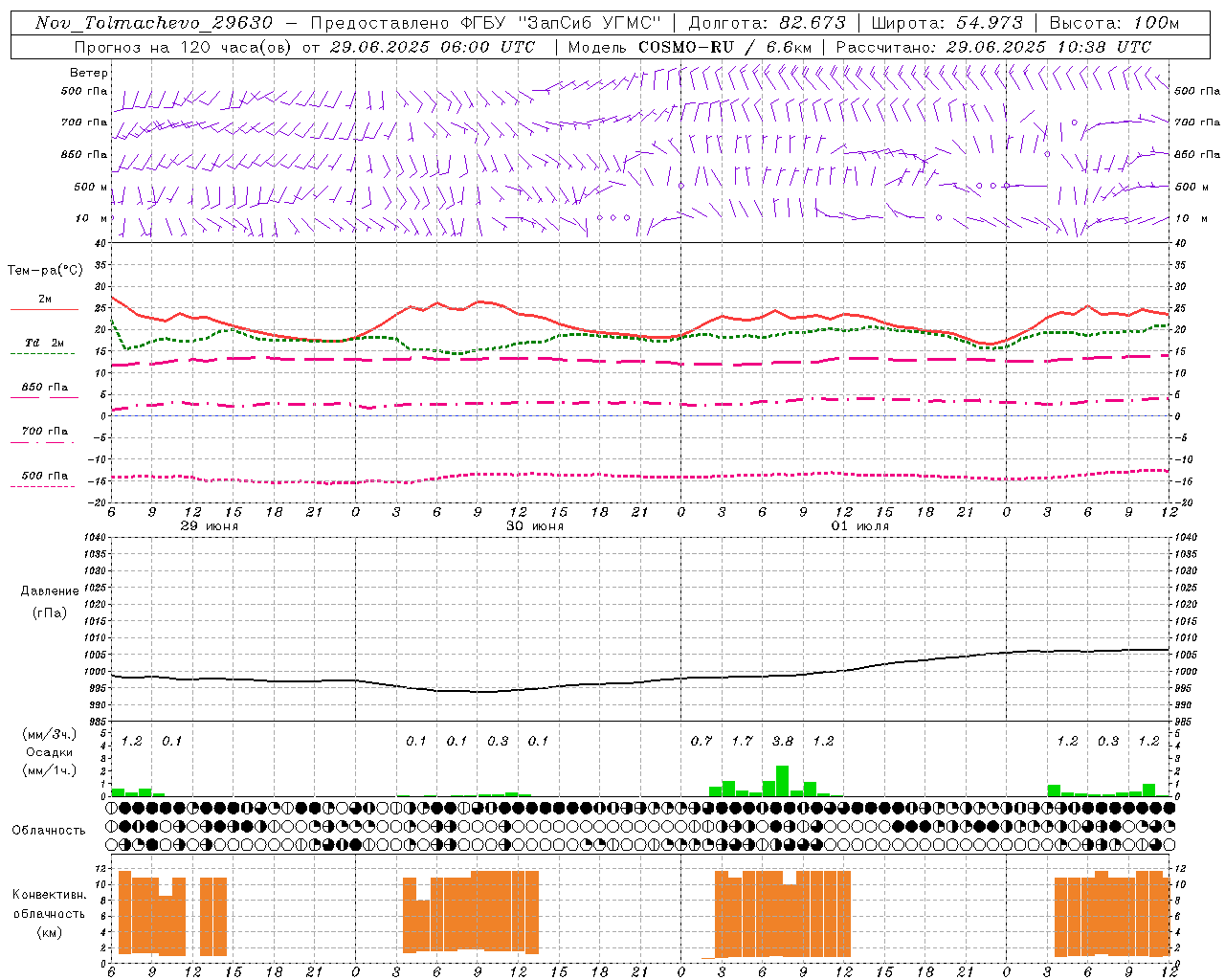Click the tallest green precipitation bar
Screen dimensions: 1225x980
(x=783, y=781)
